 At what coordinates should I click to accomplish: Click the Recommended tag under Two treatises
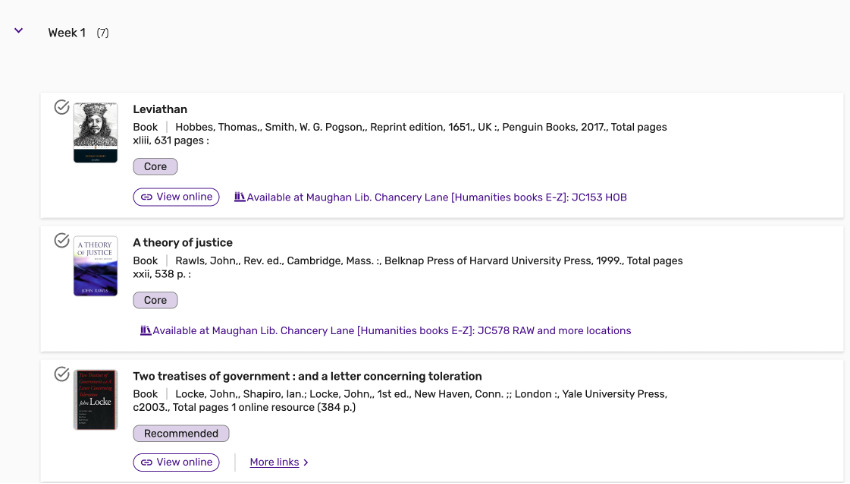pyautogui.click(x=181, y=434)
